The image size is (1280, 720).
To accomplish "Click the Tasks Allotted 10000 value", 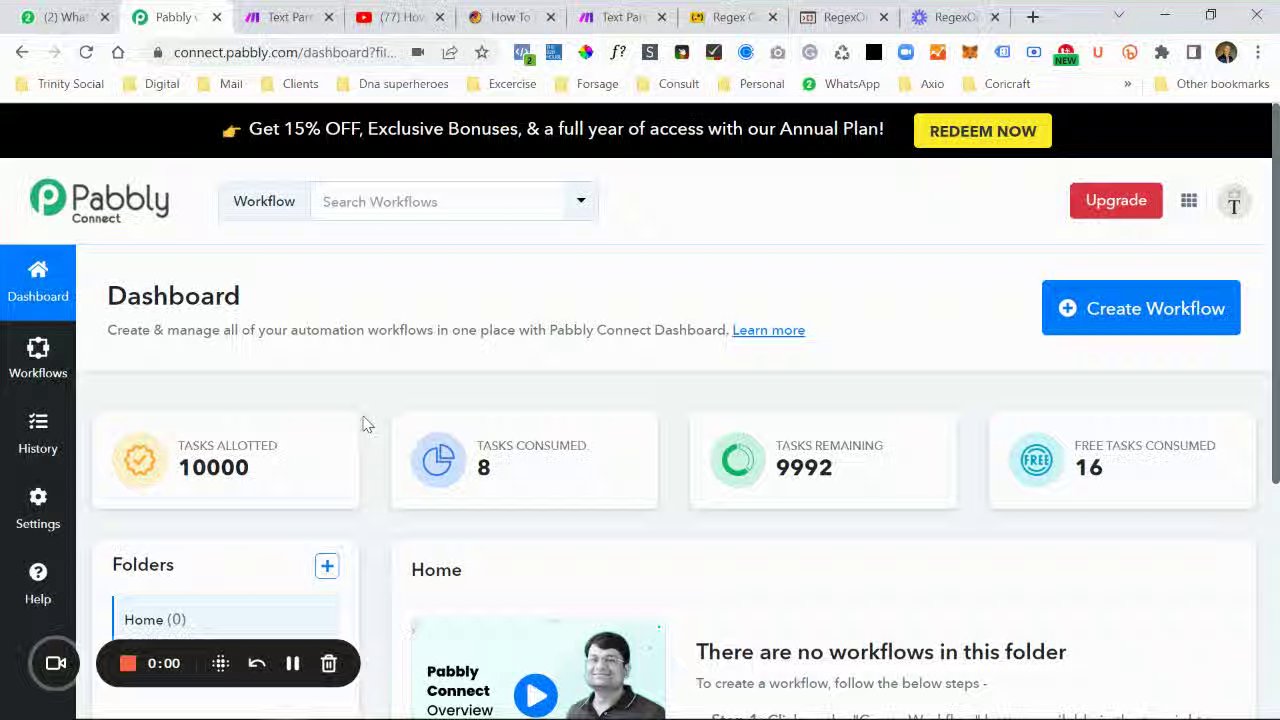I will click(x=213, y=468).
